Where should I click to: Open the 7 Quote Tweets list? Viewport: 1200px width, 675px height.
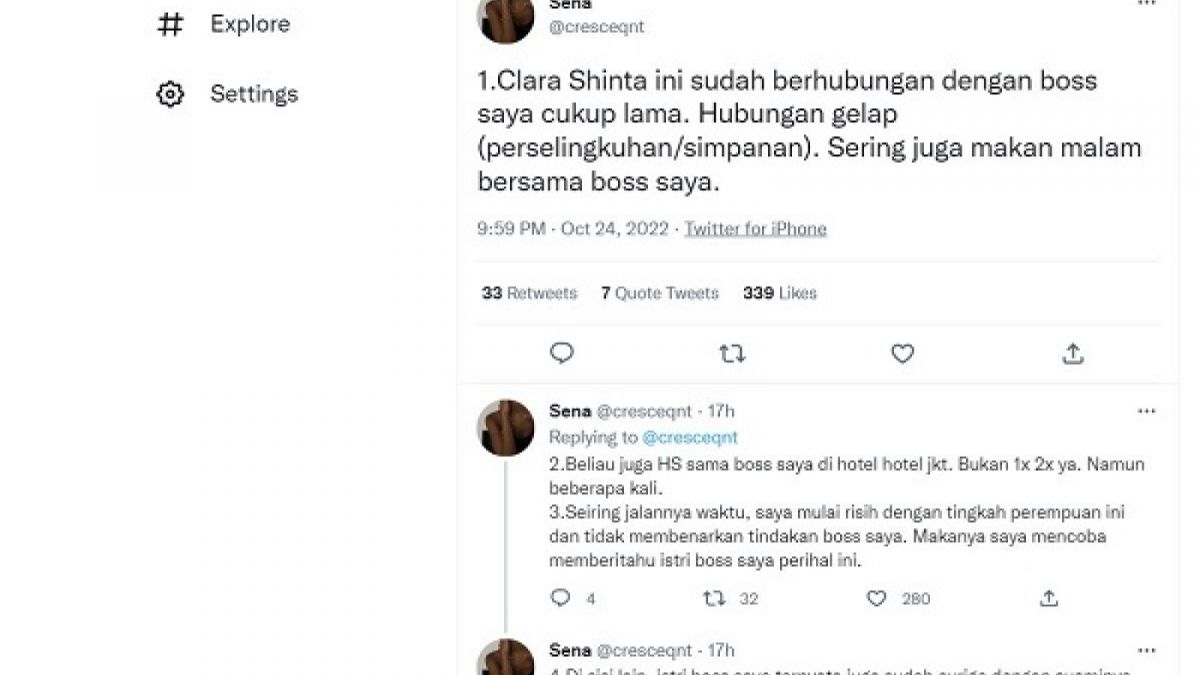tap(659, 293)
